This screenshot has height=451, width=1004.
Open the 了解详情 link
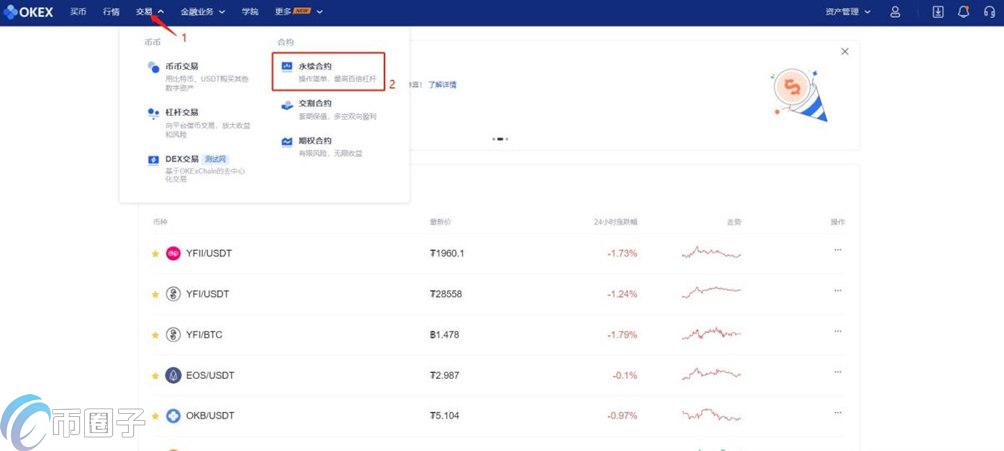click(442, 85)
